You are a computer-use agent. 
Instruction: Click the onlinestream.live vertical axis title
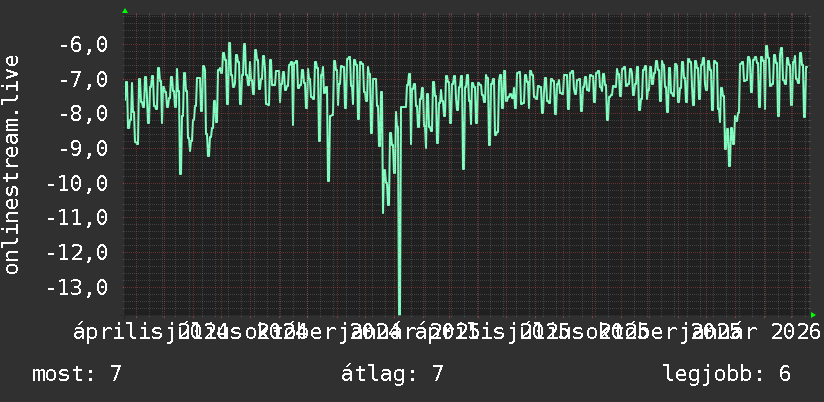point(11,164)
